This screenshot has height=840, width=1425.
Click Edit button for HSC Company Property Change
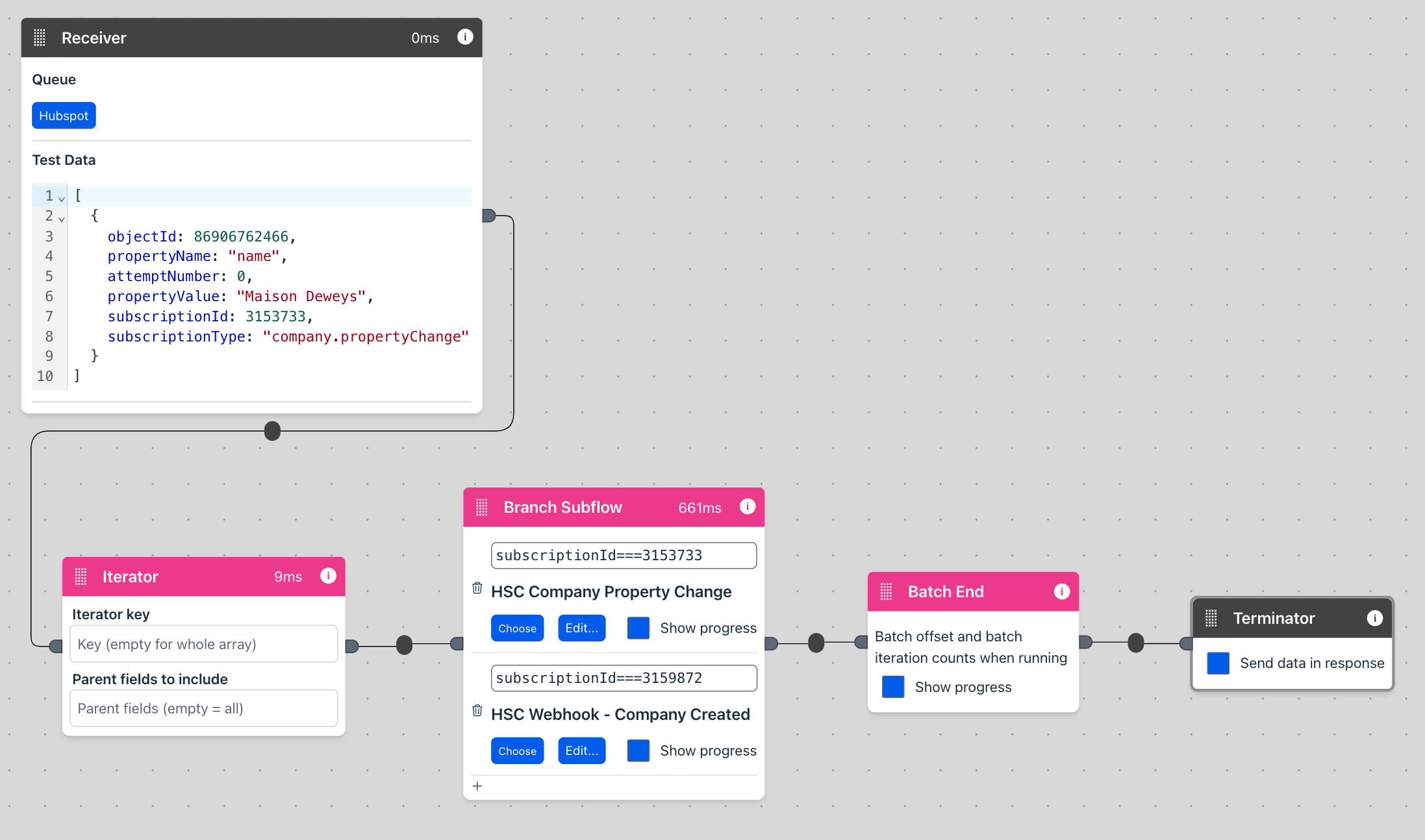581,628
